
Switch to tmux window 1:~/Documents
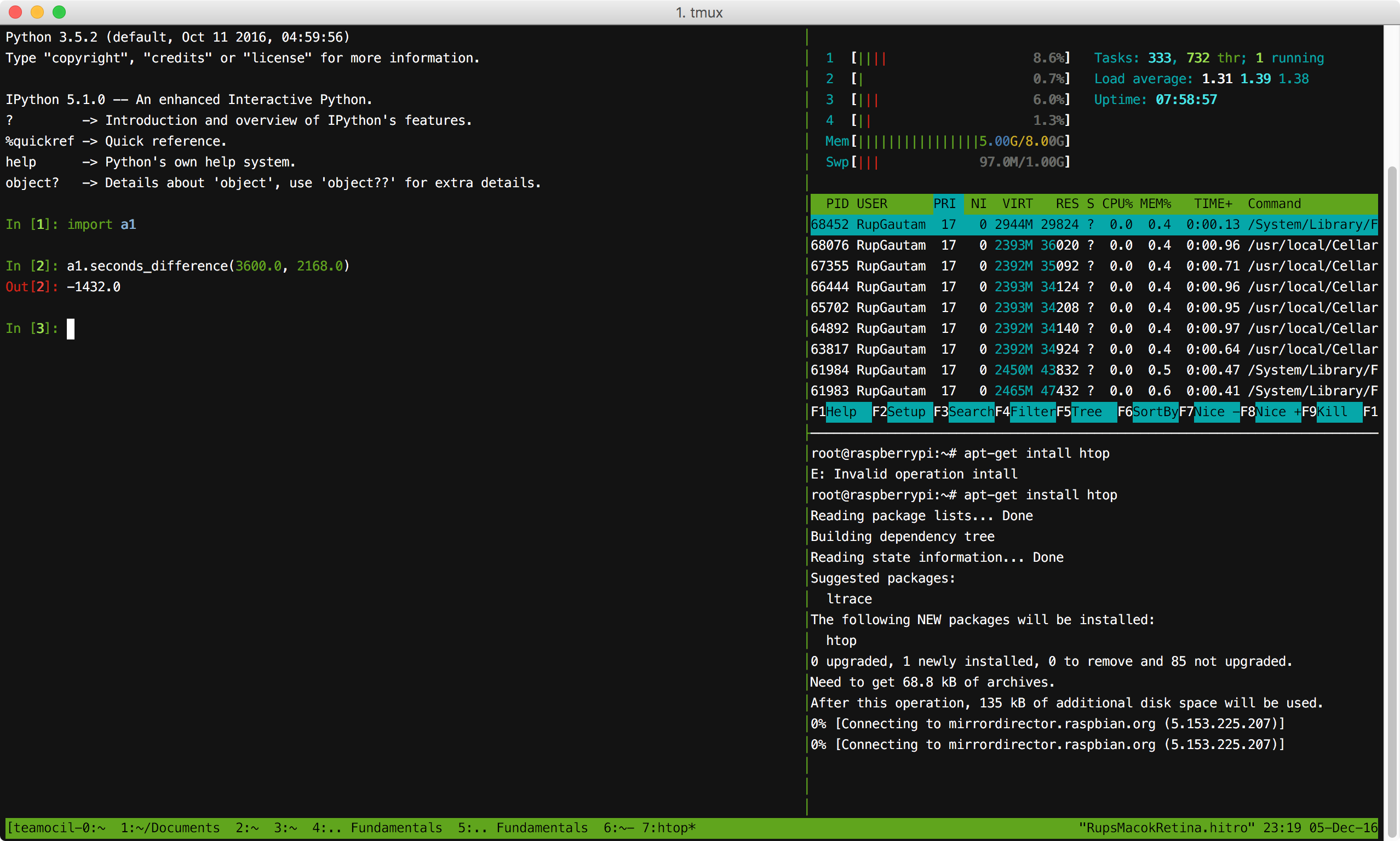coord(170,828)
